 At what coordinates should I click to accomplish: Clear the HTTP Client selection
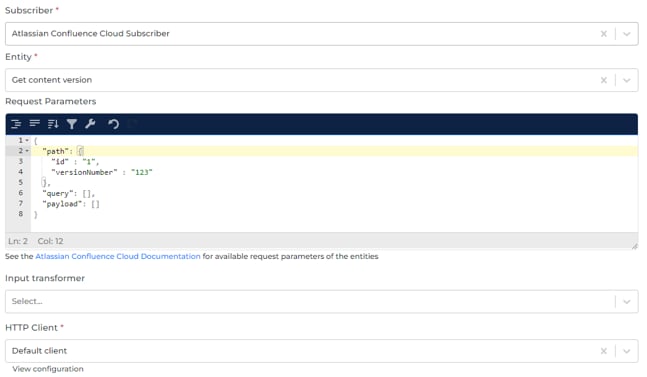pyautogui.click(x=604, y=351)
